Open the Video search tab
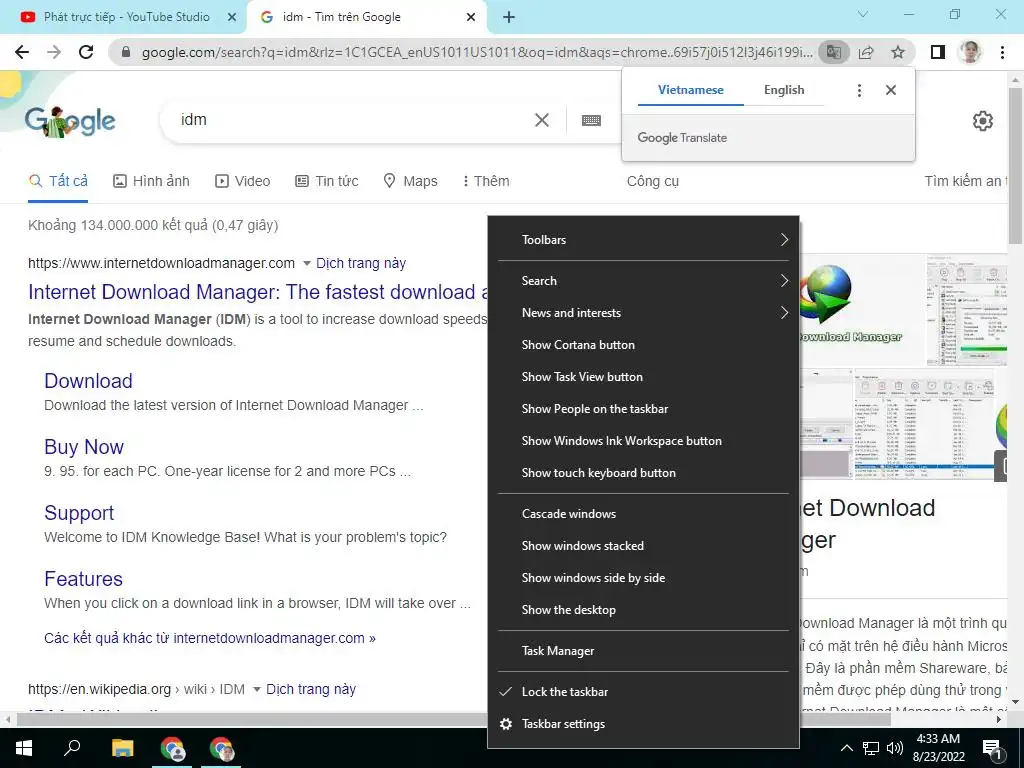The width and height of the screenshot is (1024, 768). click(x=243, y=181)
